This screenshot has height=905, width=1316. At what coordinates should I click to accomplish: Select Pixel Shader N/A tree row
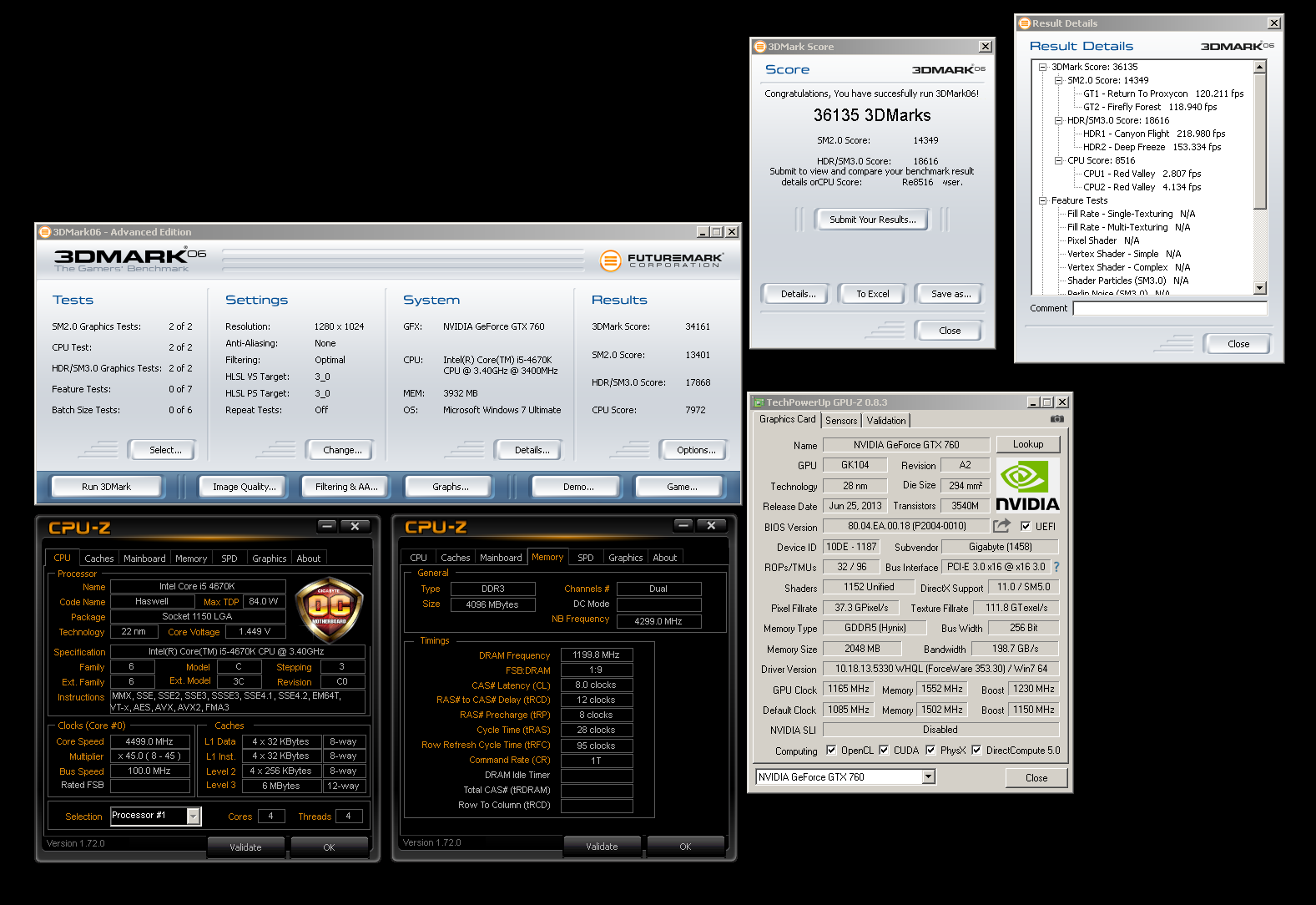[1103, 240]
